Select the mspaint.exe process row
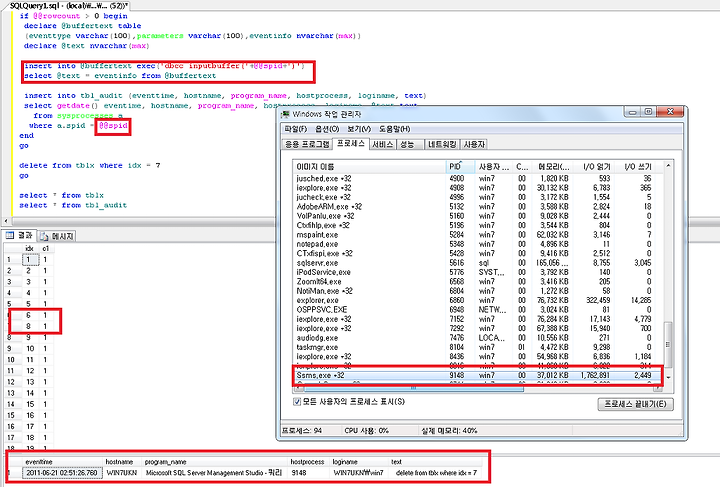Viewport: 720px width, 487px height. [478, 235]
